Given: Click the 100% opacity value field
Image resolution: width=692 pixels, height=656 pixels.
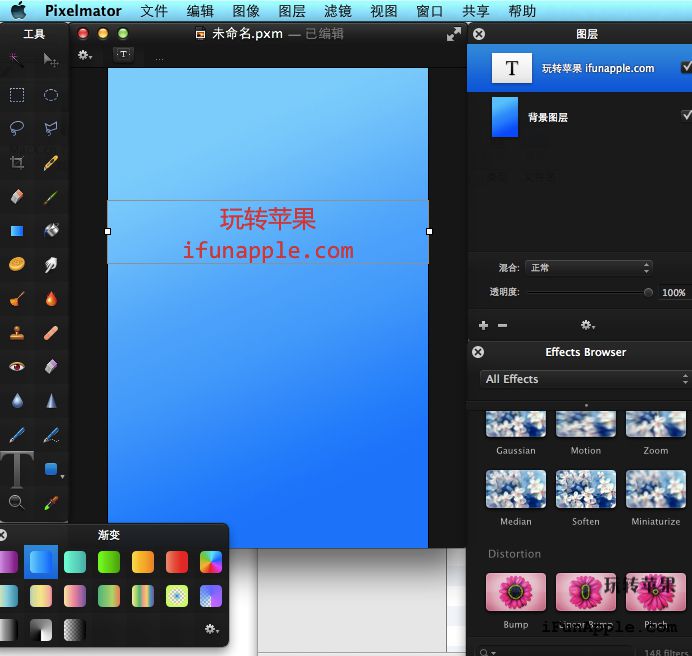Looking at the screenshot, I should click(x=674, y=292).
